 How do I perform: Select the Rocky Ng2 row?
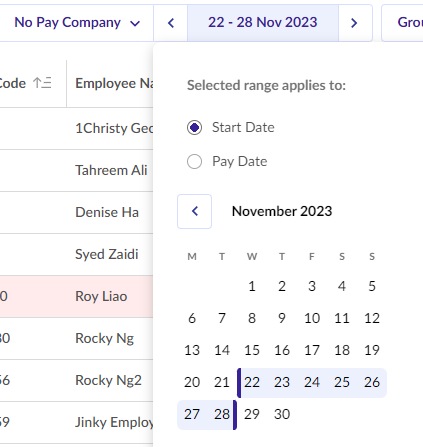tap(76, 380)
